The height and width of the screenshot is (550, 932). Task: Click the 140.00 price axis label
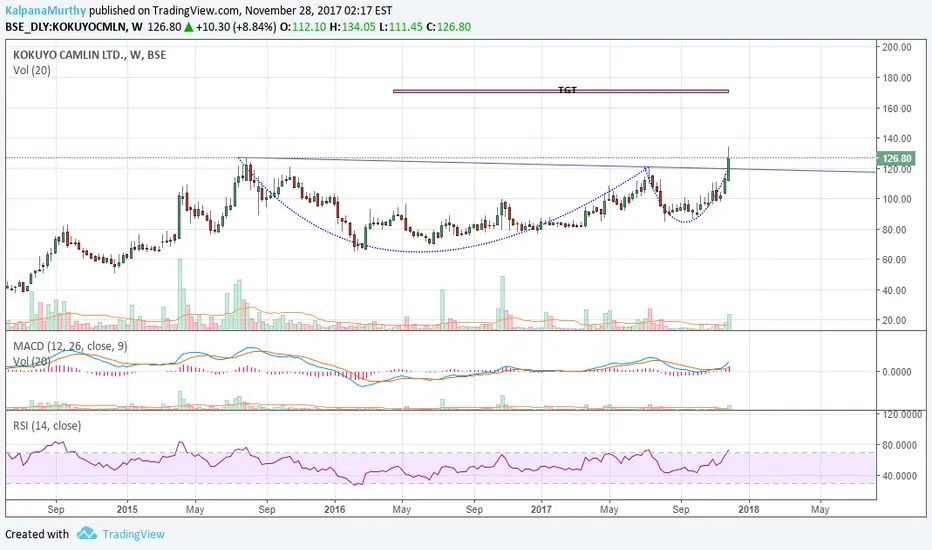(897, 139)
